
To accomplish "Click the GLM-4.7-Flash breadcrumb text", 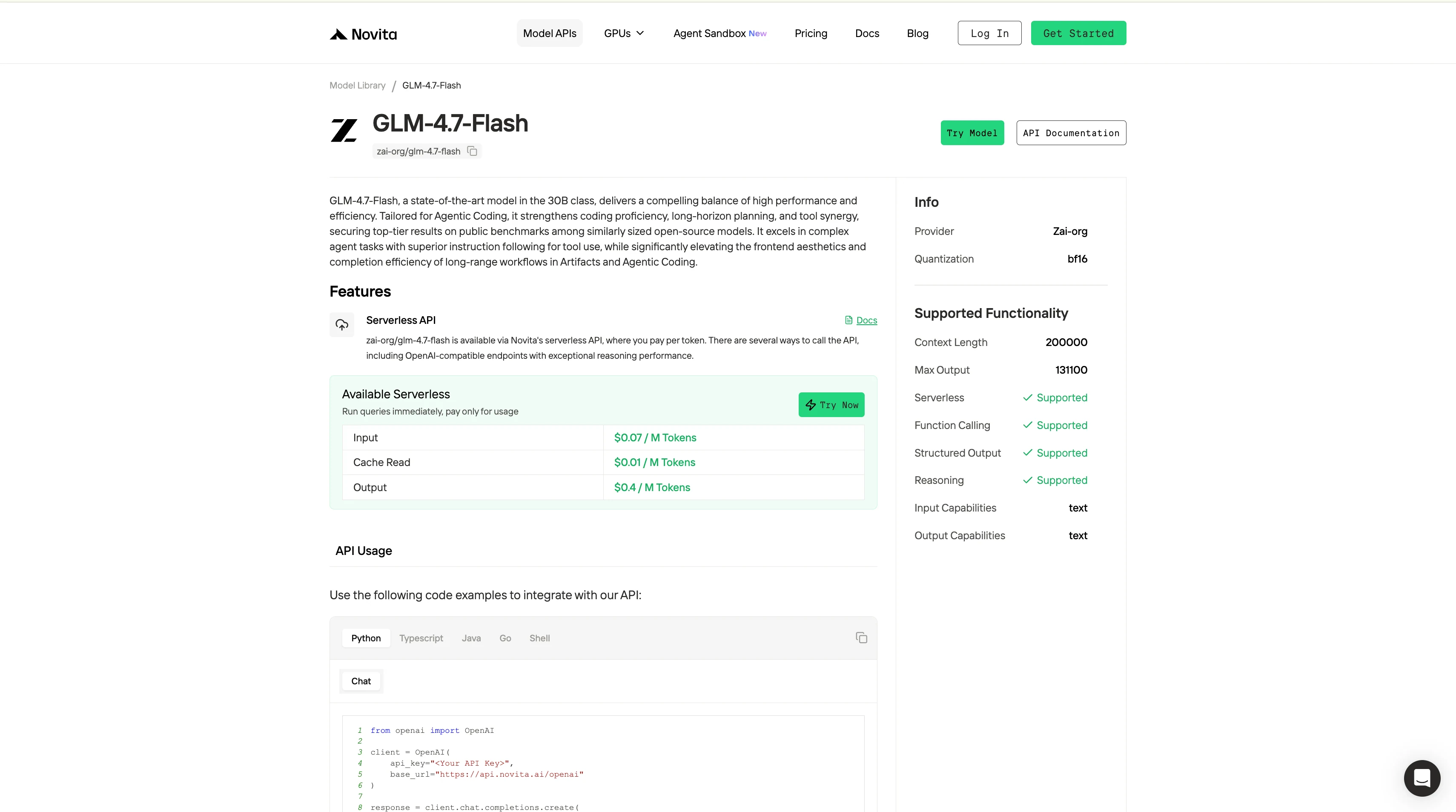I will coord(431,85).
